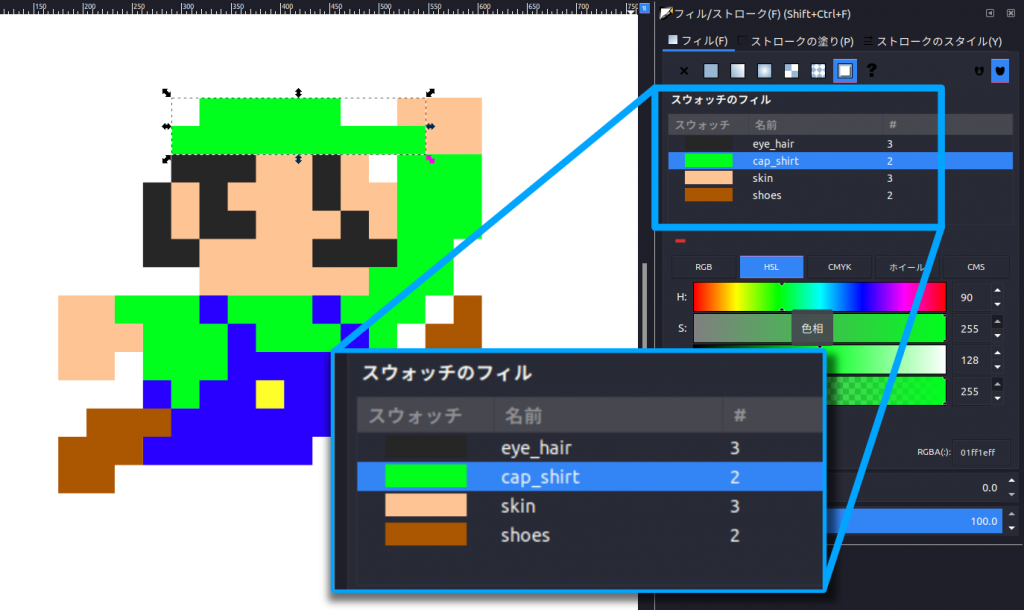Select the skin swatch row
The height and width of the screenshot is (610, 1024).
coord(840,178)
